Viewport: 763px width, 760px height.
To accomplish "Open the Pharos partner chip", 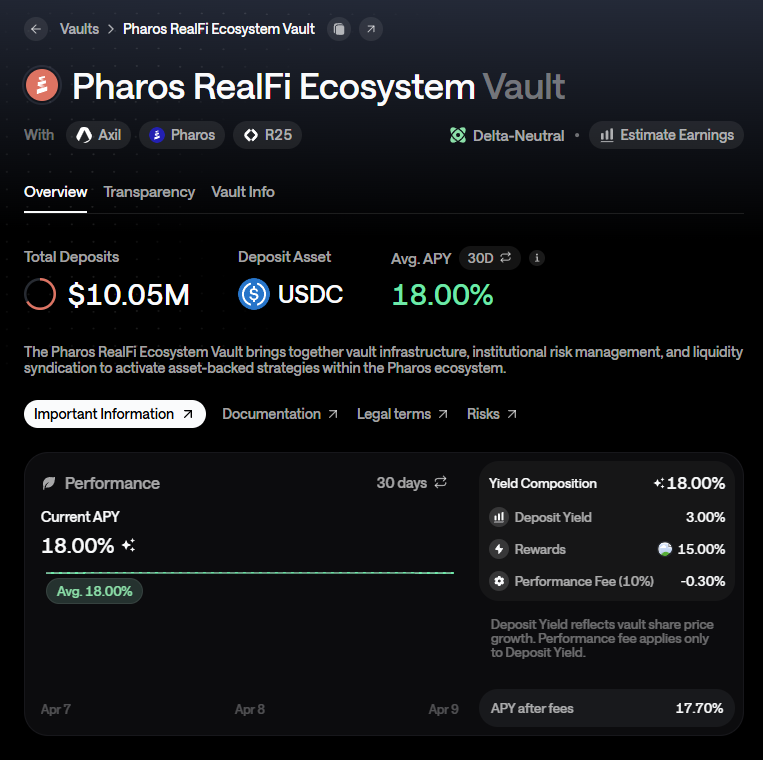I will (182, 135).
